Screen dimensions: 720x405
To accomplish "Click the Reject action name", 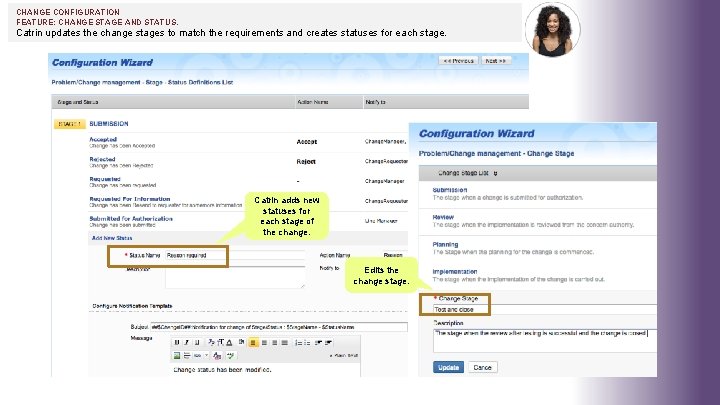I will click(x=306, y=162).
